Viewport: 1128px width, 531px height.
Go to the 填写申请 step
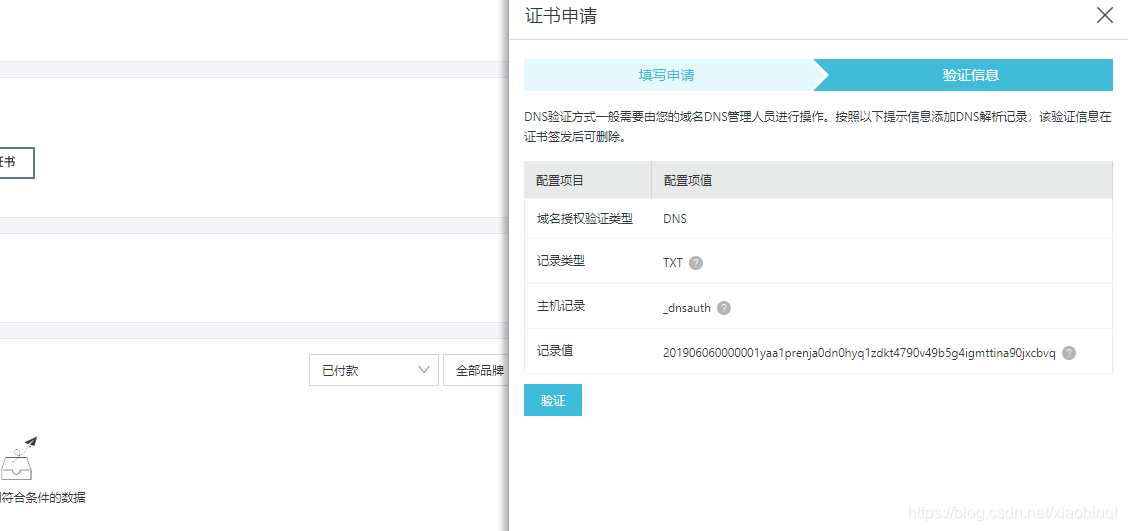coord(668,75)
